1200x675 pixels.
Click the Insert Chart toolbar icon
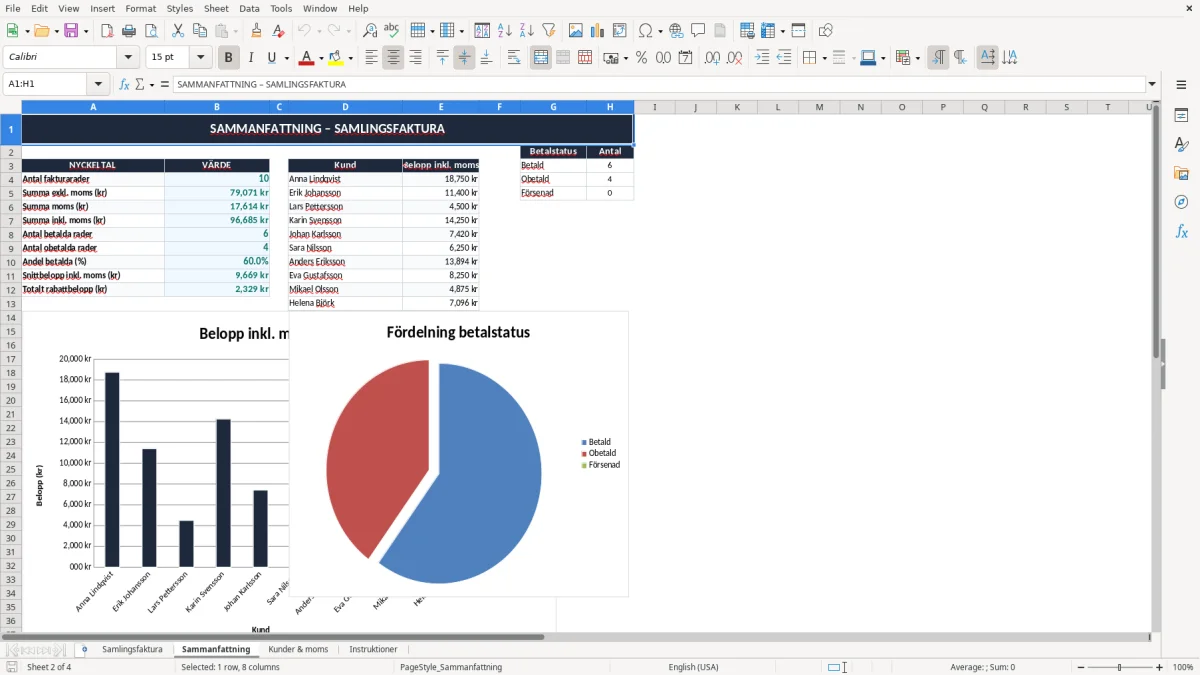[x=598, y=31]
